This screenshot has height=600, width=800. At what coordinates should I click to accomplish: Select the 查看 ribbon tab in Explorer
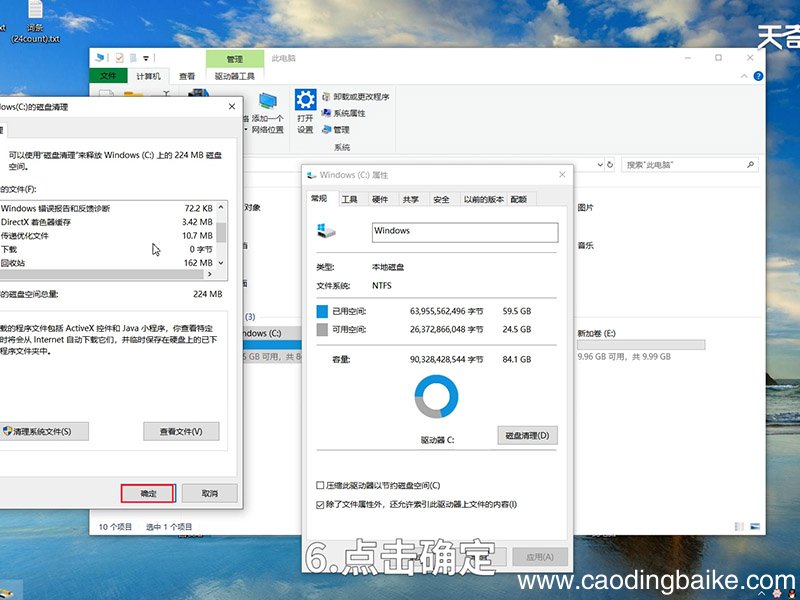pyautogui.click(x=187, y=76)
